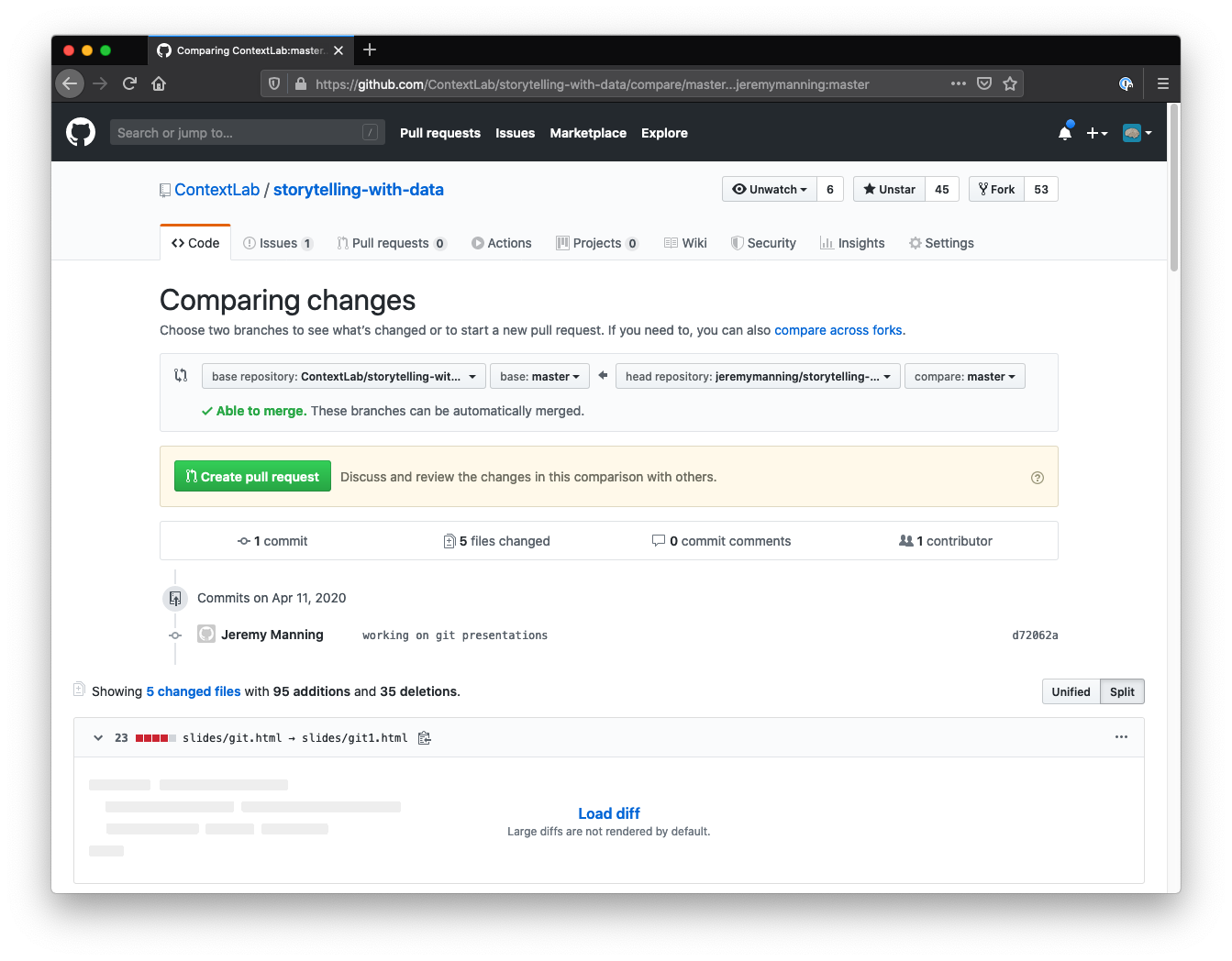This screenshot has height=961, width=1232.
Task: Click the help question mark icon
Action: [x=1038, y=478]
